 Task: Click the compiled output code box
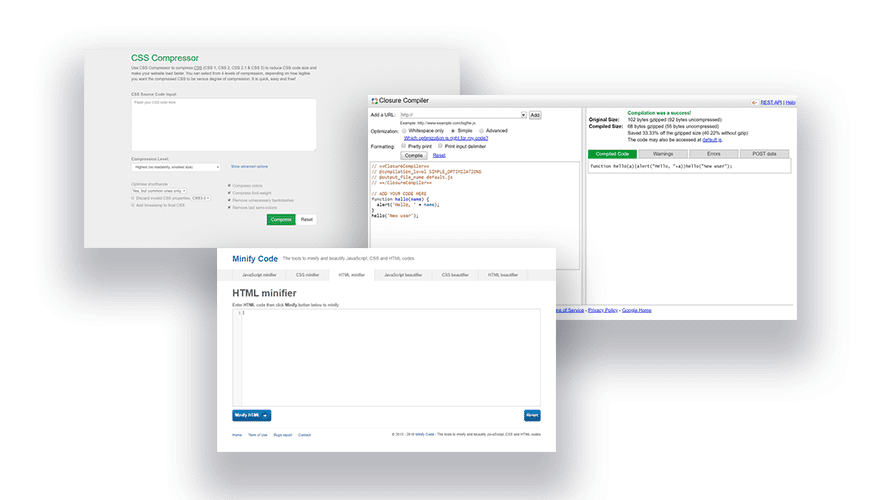pyautogui.click(x=689, y=166)
